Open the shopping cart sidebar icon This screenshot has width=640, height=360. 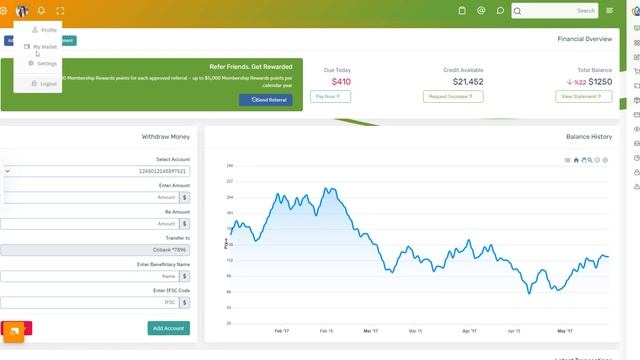click(636, 71)
